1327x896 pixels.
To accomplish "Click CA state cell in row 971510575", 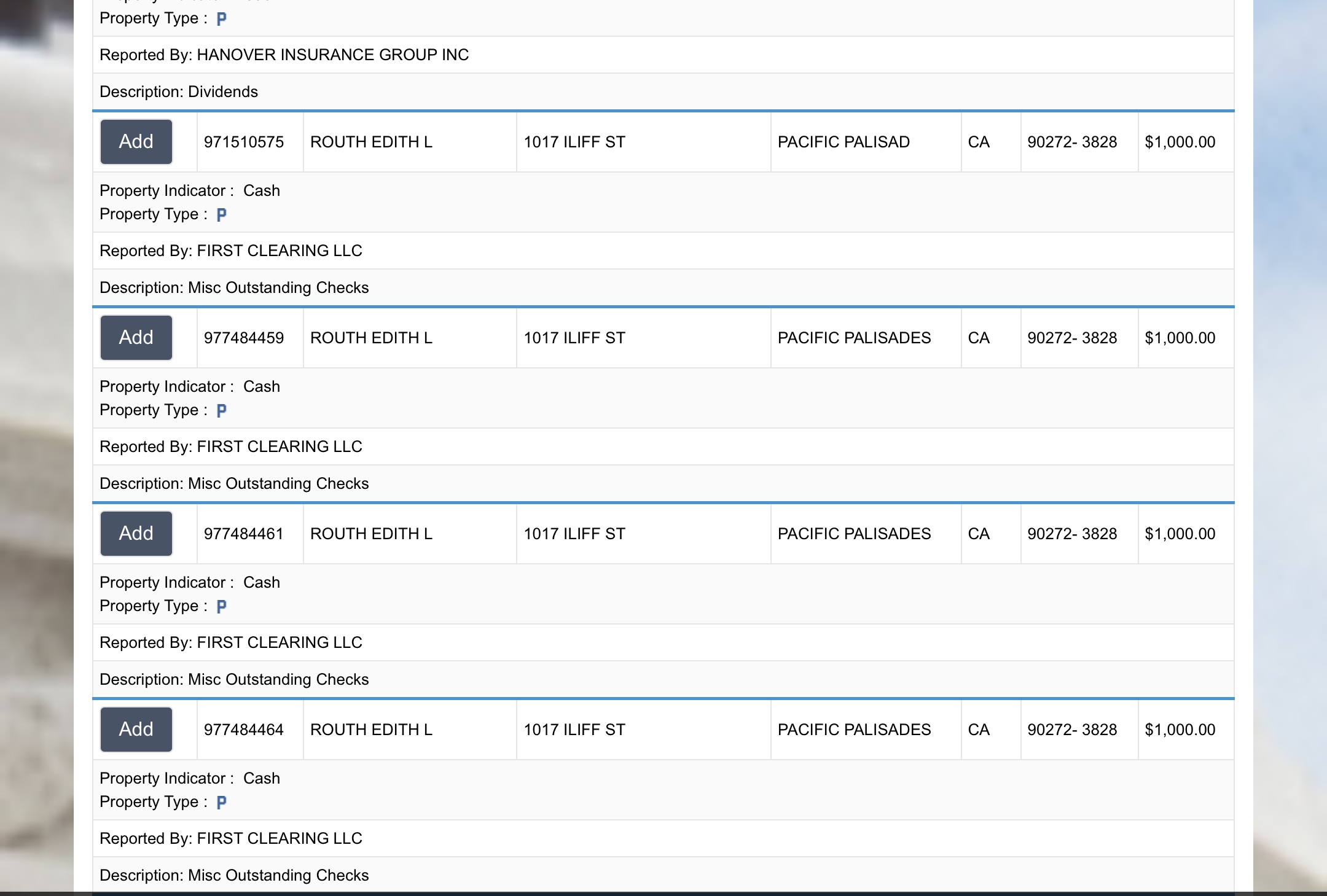I will coord(990,142).
